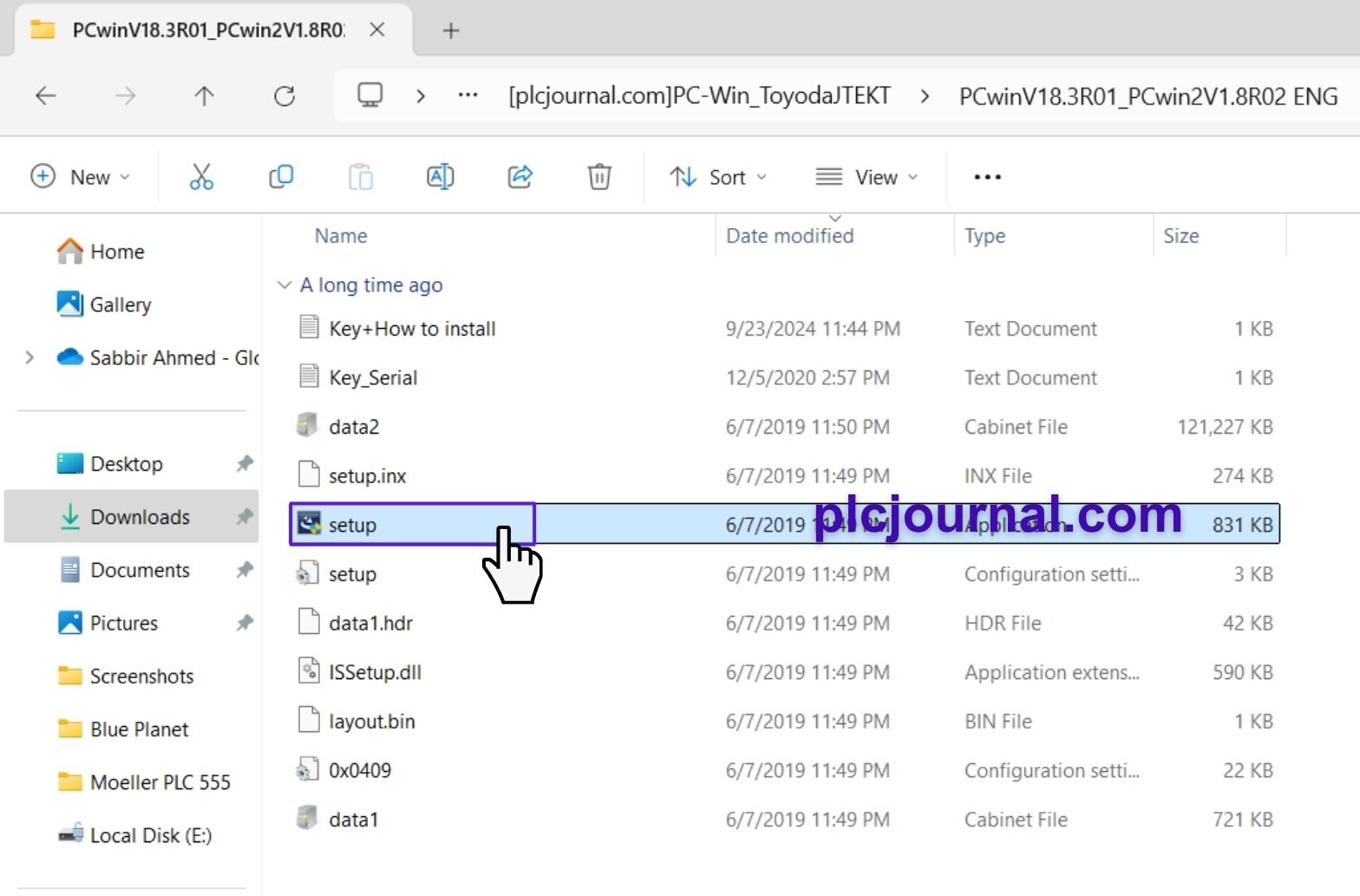
Task: Refresh the current folder
Action: [x=284, y=95]
